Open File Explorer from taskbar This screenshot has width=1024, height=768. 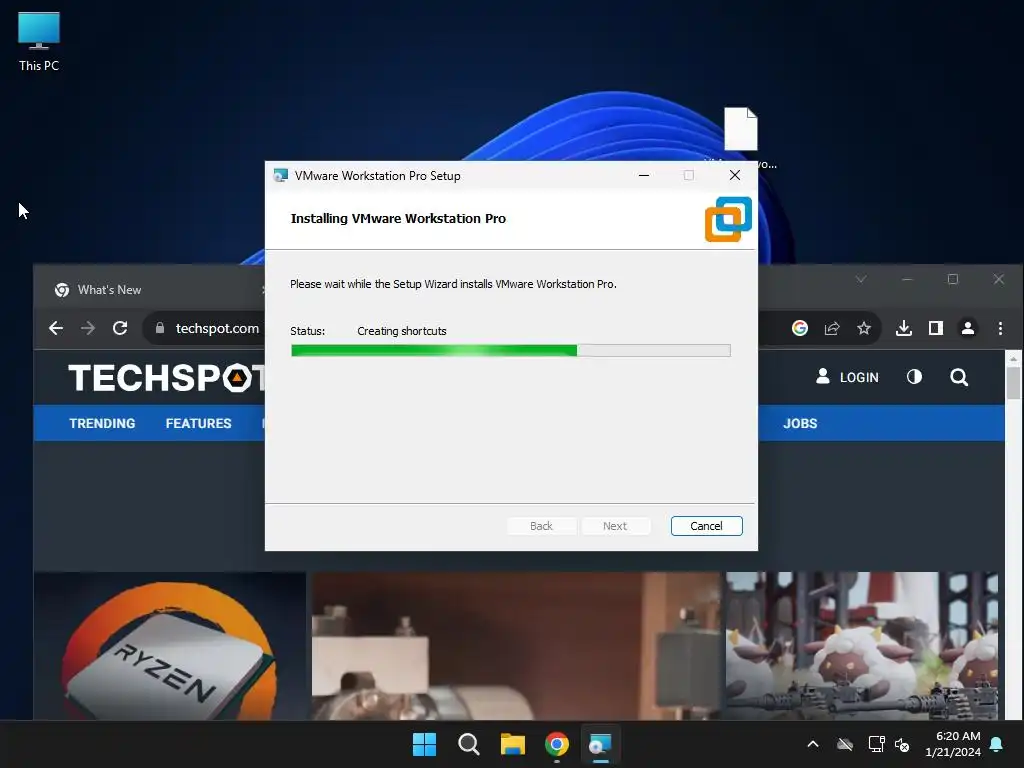[513, 744]
